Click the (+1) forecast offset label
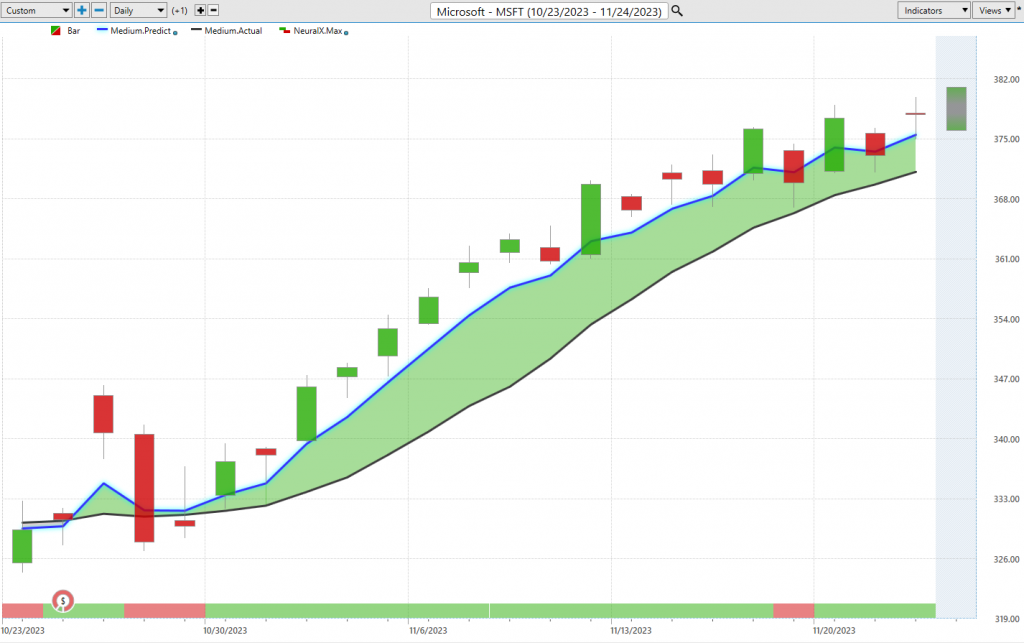Image resolution: width=1024 pixels, height=643 pixels. (180, 11)
